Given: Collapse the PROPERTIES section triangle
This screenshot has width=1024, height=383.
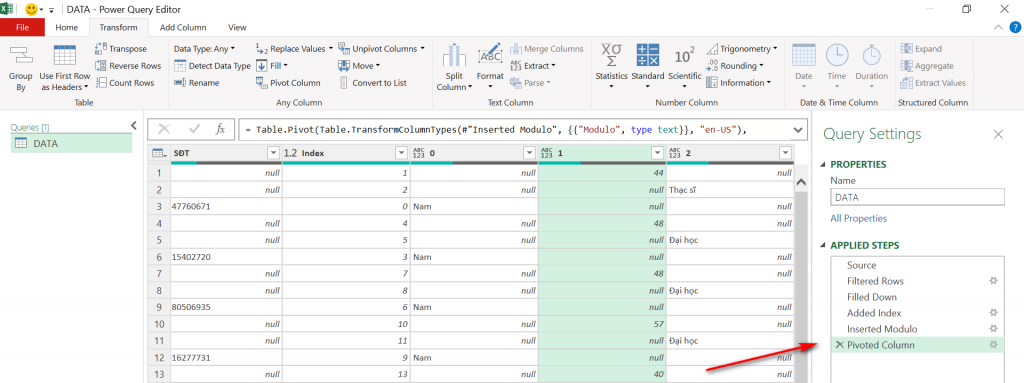Looking at the screenshot, I should 824,165.
